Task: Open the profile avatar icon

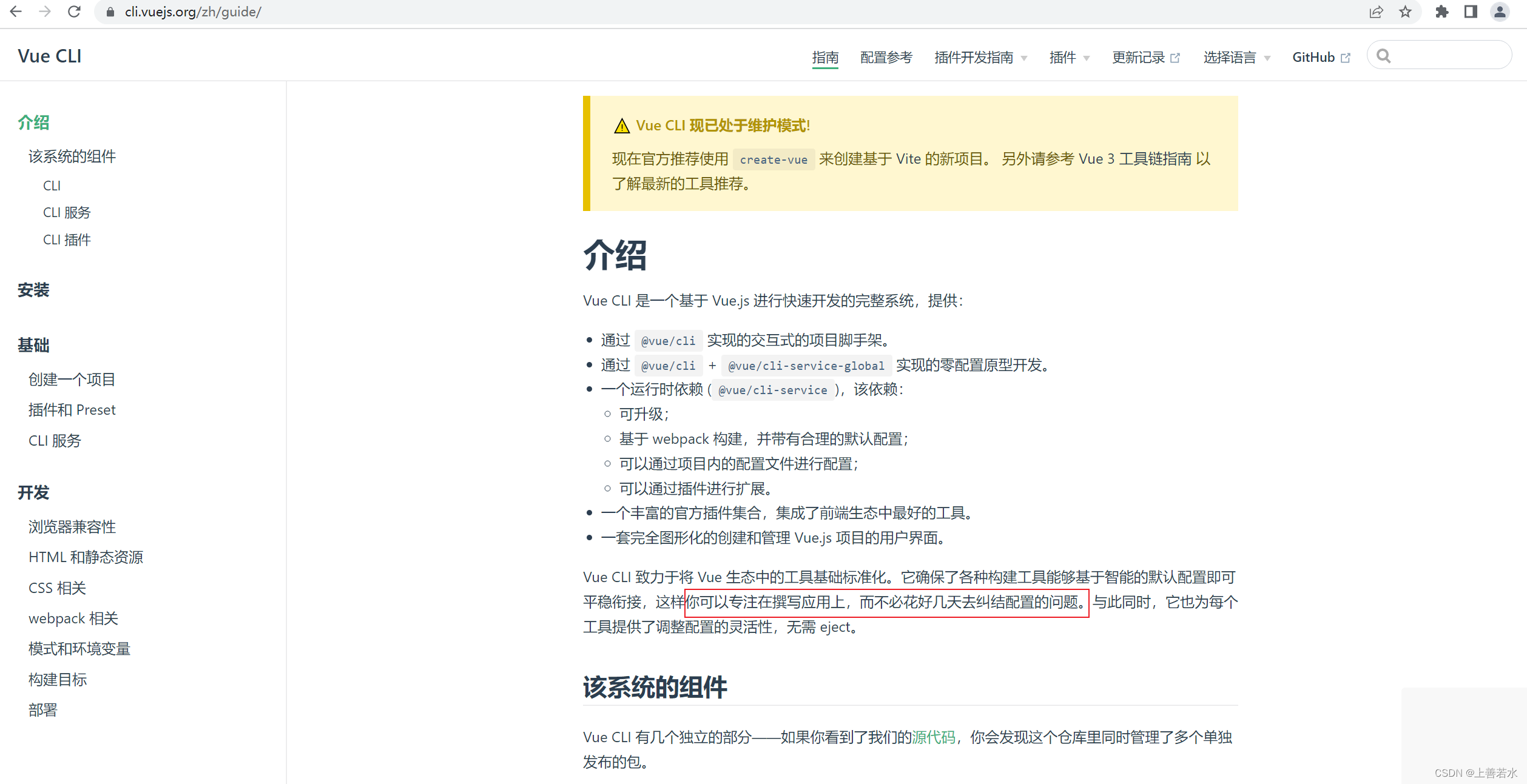Action: click(x=1500, y=12)
